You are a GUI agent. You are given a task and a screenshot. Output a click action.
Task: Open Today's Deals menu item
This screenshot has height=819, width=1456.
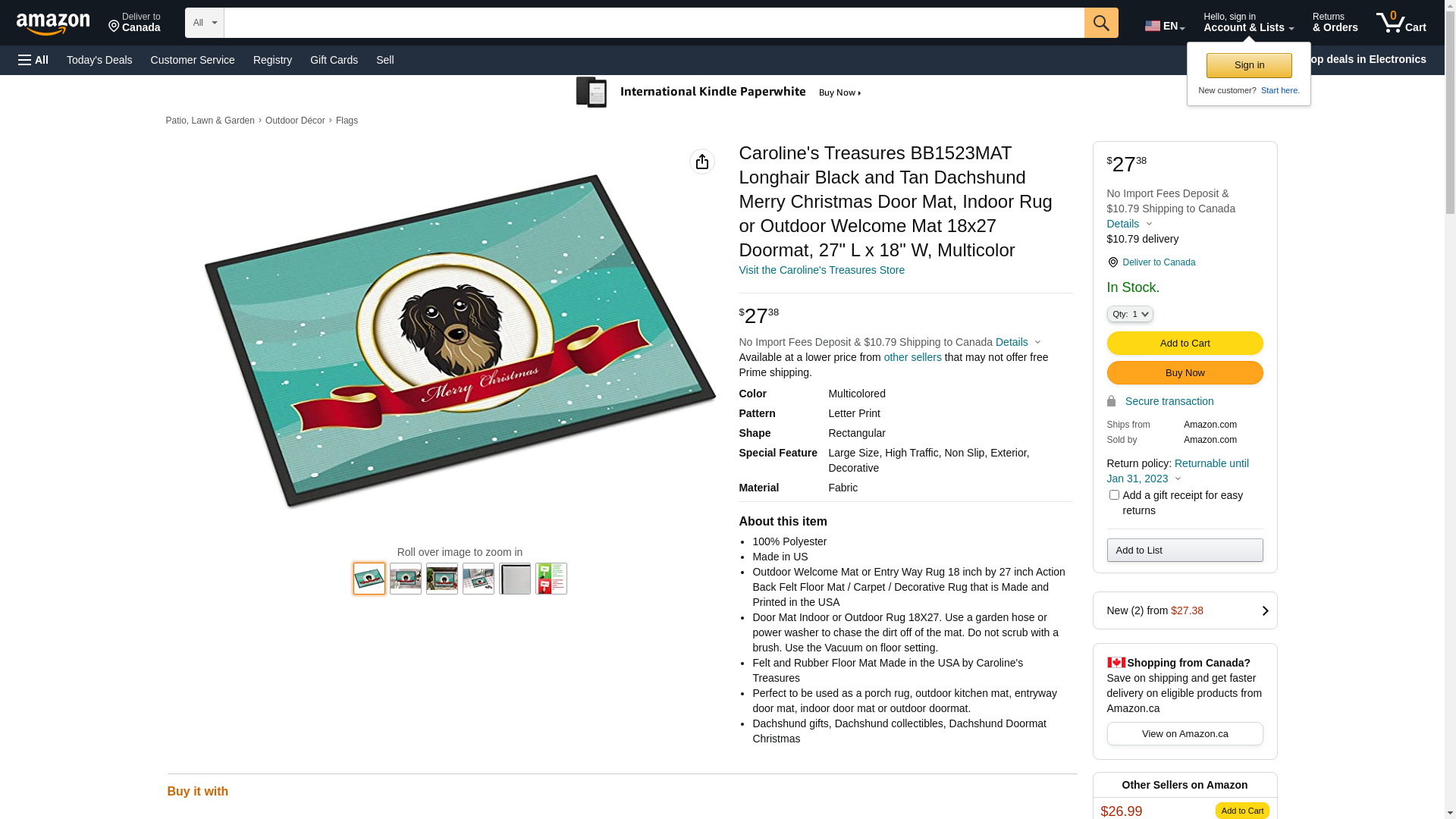pyautogui.click(x=99, y=60)
